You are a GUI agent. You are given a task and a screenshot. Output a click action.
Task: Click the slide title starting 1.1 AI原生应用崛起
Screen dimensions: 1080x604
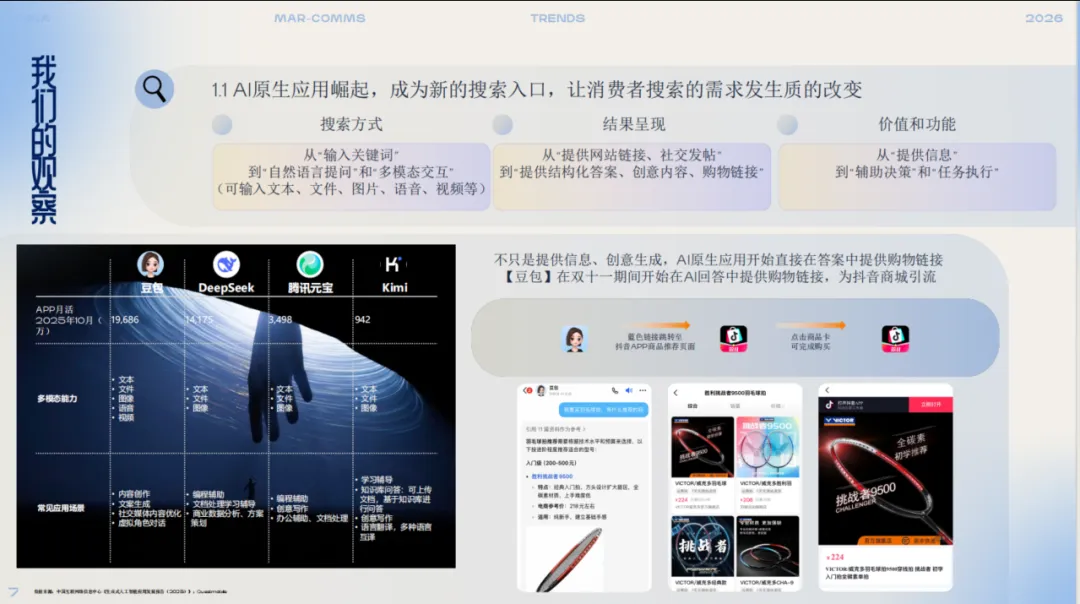537,90
